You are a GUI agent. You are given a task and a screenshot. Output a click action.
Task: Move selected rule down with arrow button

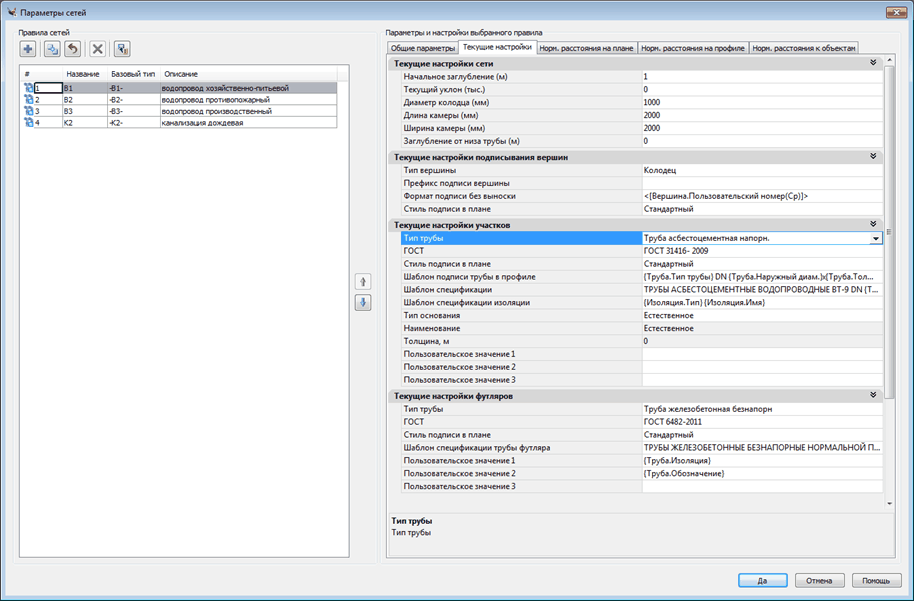(363, 303)
